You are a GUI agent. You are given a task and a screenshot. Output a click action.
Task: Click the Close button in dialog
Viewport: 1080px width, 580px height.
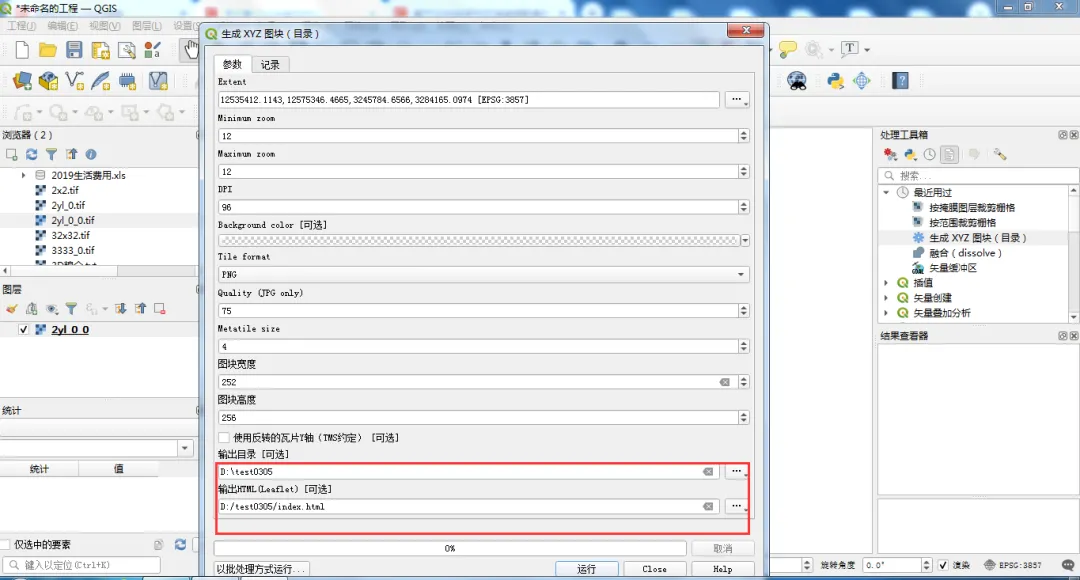coord(654,569)
